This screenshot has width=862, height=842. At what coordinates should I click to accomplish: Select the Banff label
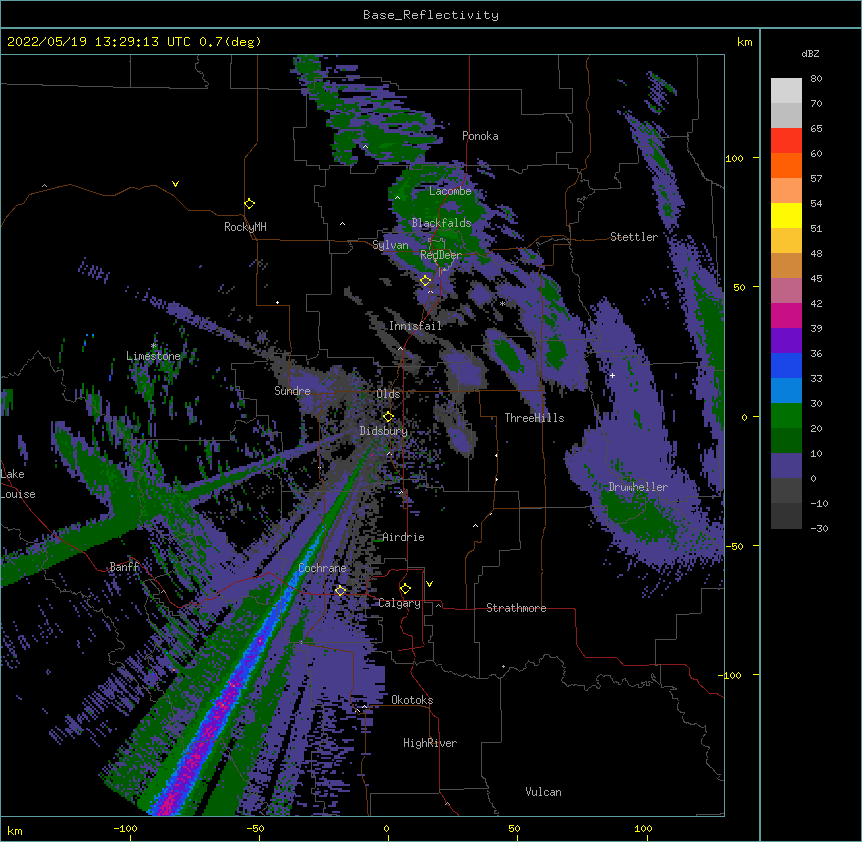pos(124,567)
